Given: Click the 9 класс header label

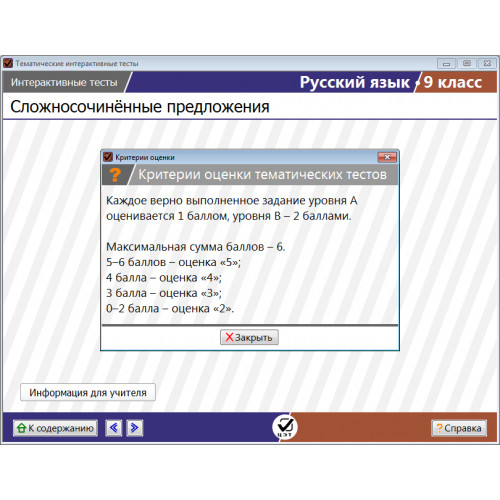Looking at the screenshot, I should [453, 82].
